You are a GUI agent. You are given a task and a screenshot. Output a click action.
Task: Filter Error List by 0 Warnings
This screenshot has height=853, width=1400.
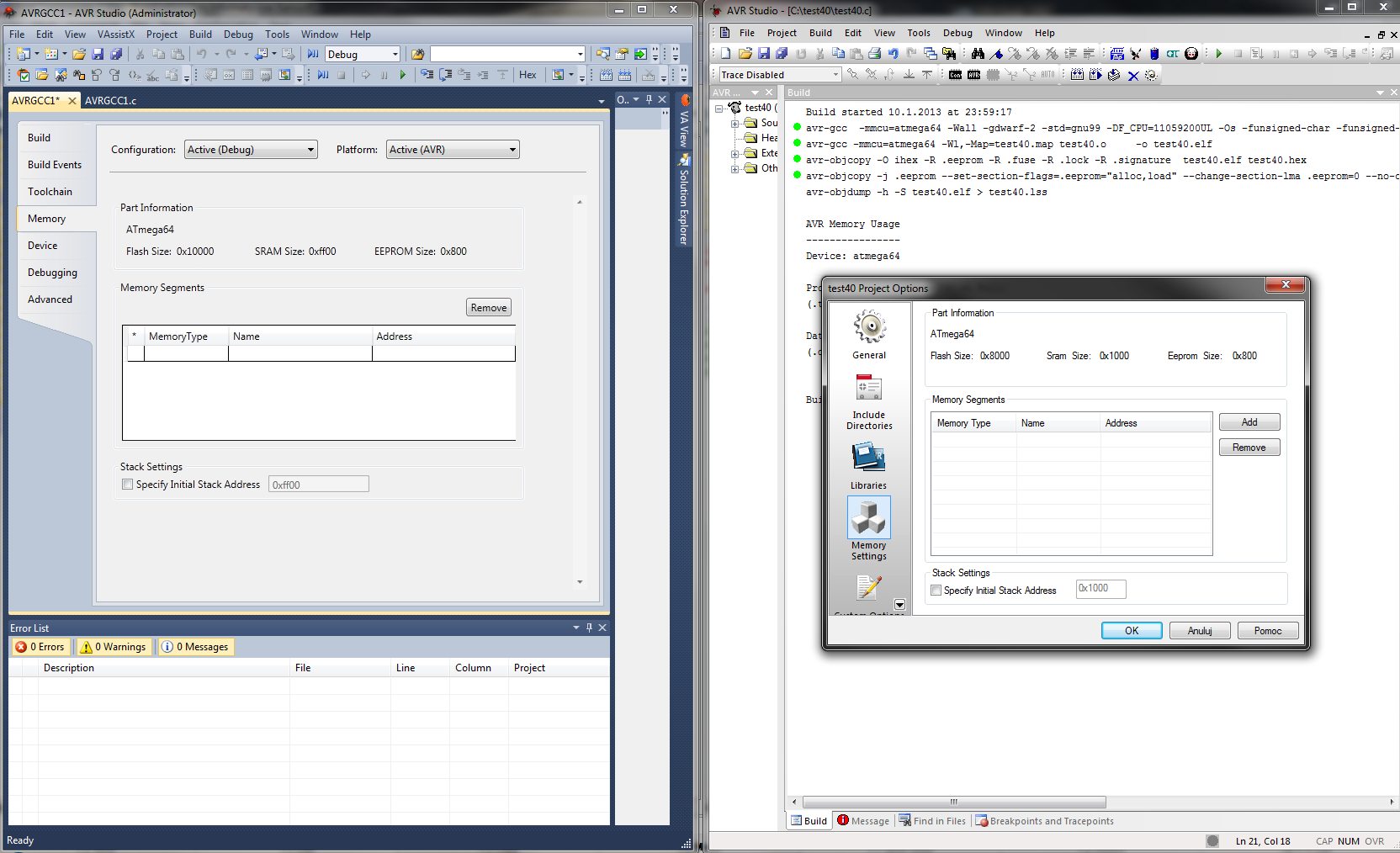(x=113, y=647)
